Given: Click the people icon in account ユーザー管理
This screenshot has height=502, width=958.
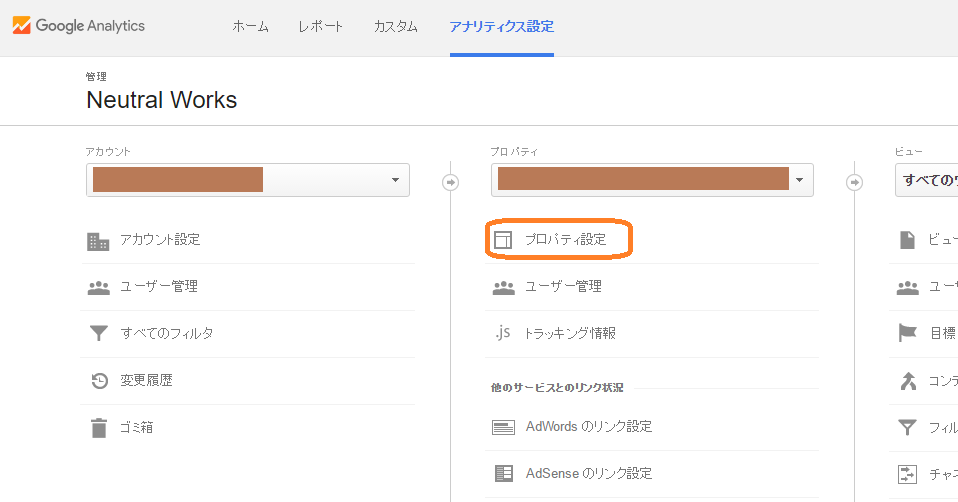Looking at the screenshot, I should tap(98, 288).
